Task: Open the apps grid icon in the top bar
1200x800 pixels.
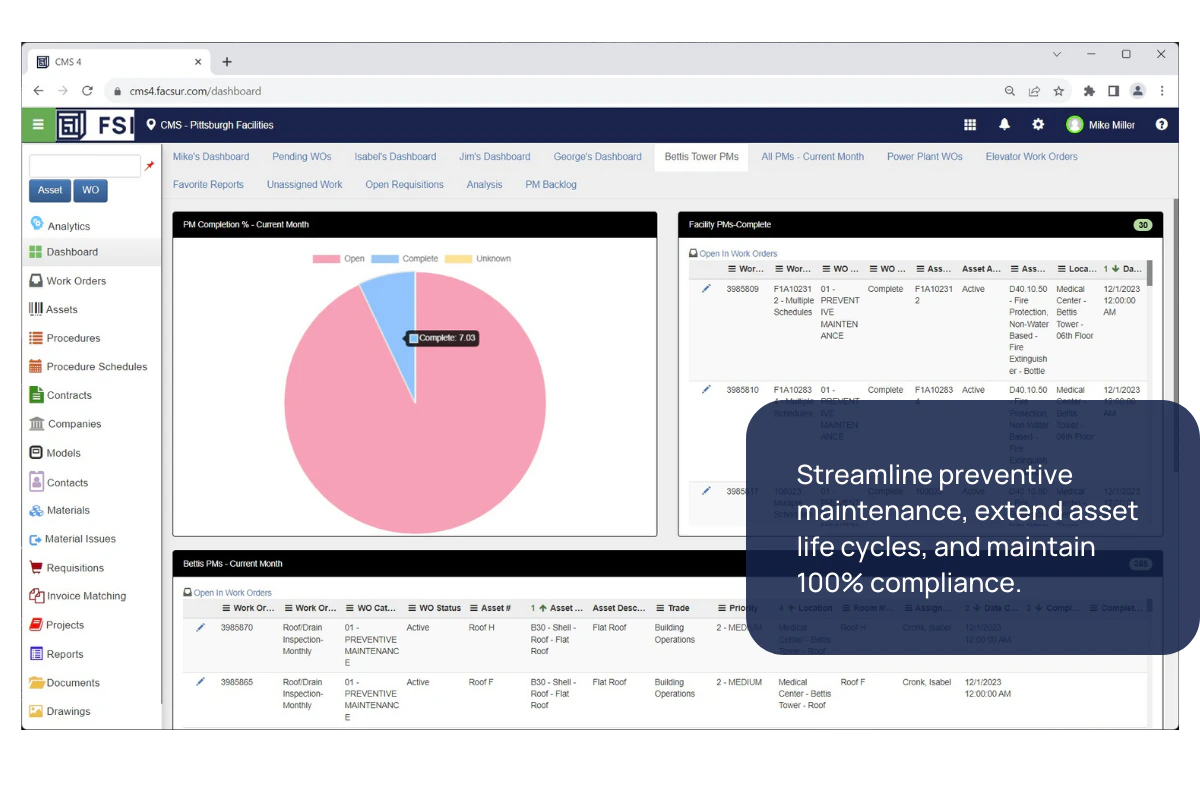Action: (970, 124)
